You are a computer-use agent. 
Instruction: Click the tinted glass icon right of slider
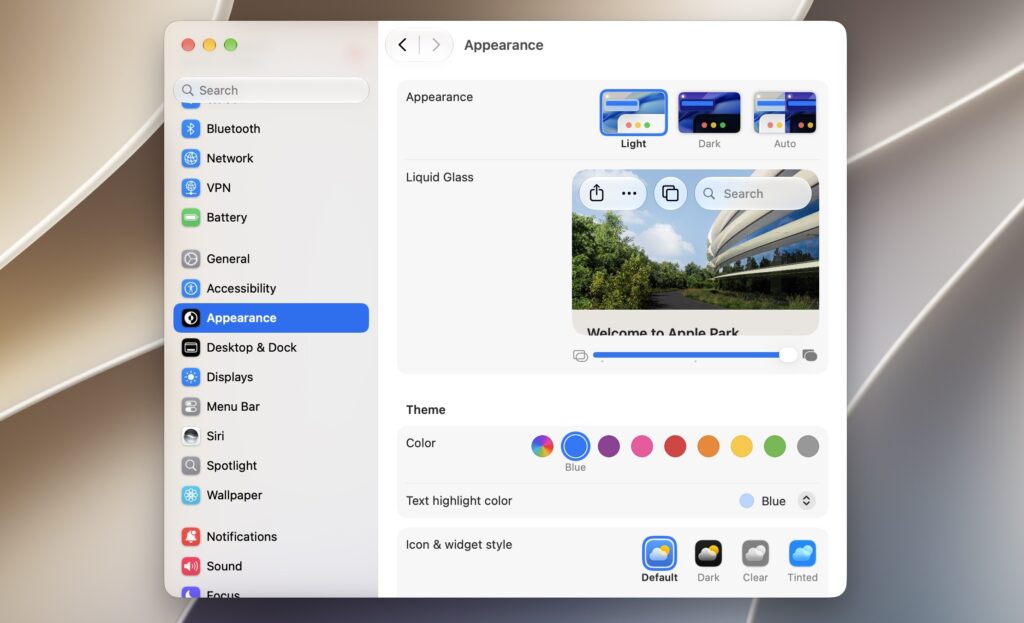point(810,355)
